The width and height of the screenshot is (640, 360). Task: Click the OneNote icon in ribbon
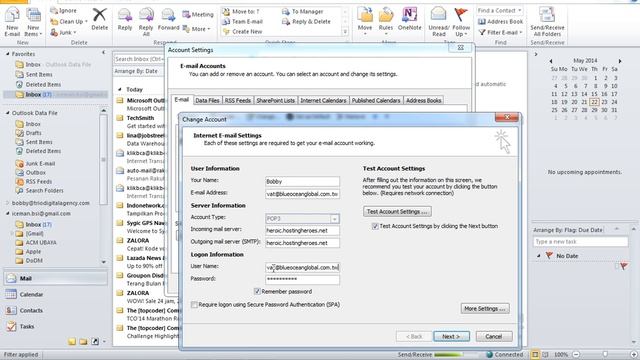pyautogui.click(x=409, y=19)
